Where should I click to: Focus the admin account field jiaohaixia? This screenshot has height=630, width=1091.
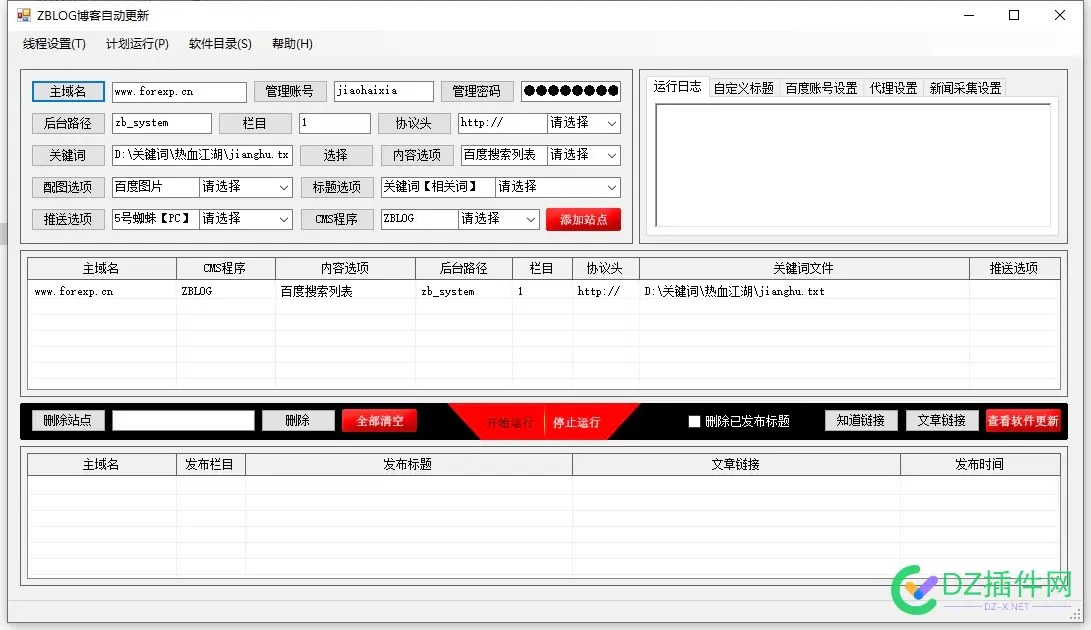click(x=383, y=91)
